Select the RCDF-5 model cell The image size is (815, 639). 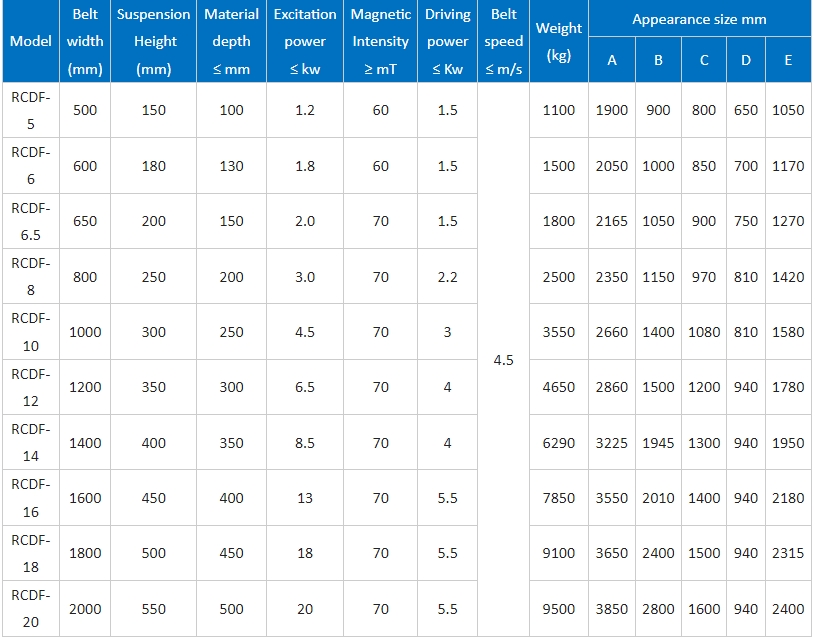click(x=31, y=110)
